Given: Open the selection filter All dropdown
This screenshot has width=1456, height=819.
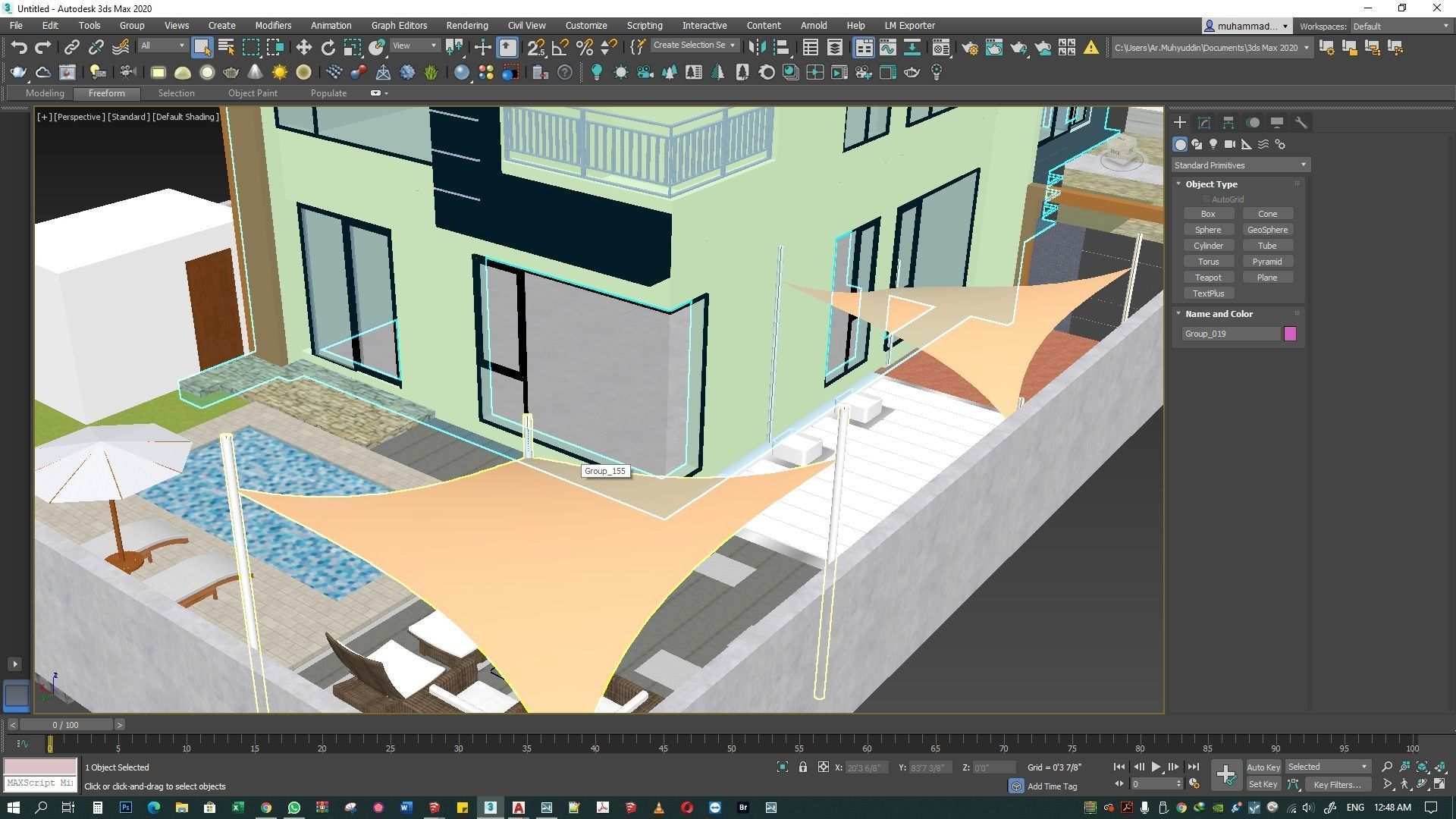Looking at the screenshot, I should (162, 46).
